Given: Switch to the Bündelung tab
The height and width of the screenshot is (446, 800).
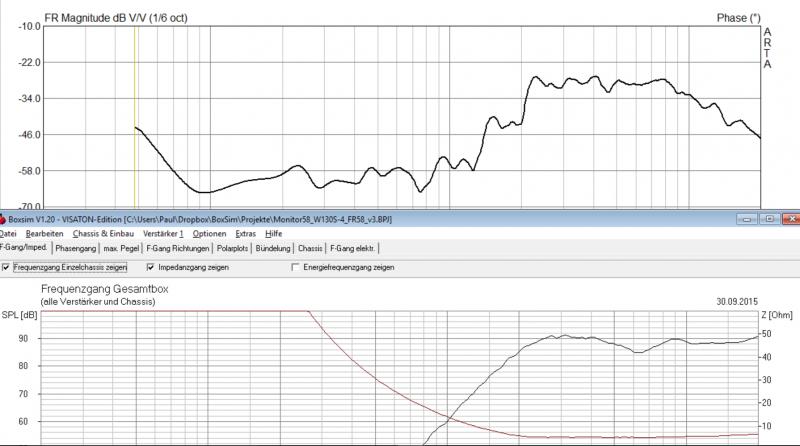Looking at the screenshot, I should pyautogui.click(x=272, y=249).
